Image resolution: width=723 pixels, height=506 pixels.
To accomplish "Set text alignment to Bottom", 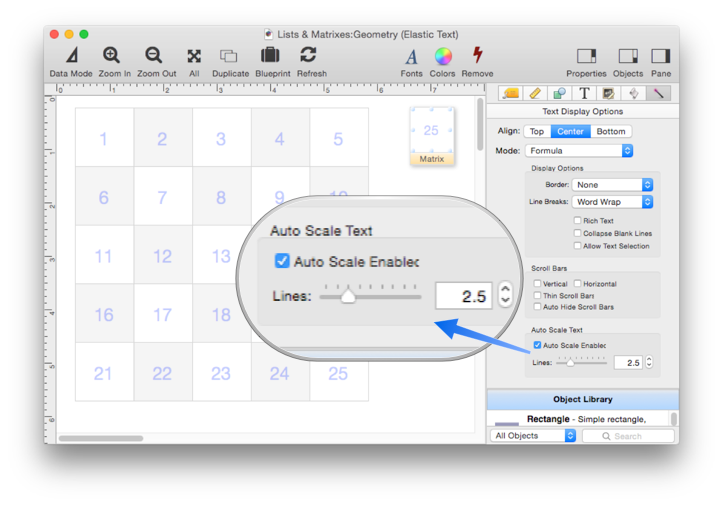I will click(611, 131).
